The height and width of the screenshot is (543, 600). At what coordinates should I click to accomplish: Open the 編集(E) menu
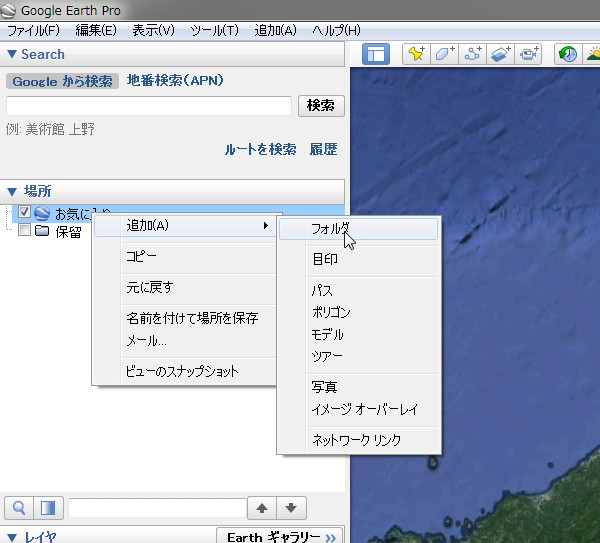click(x=96, y=30)
